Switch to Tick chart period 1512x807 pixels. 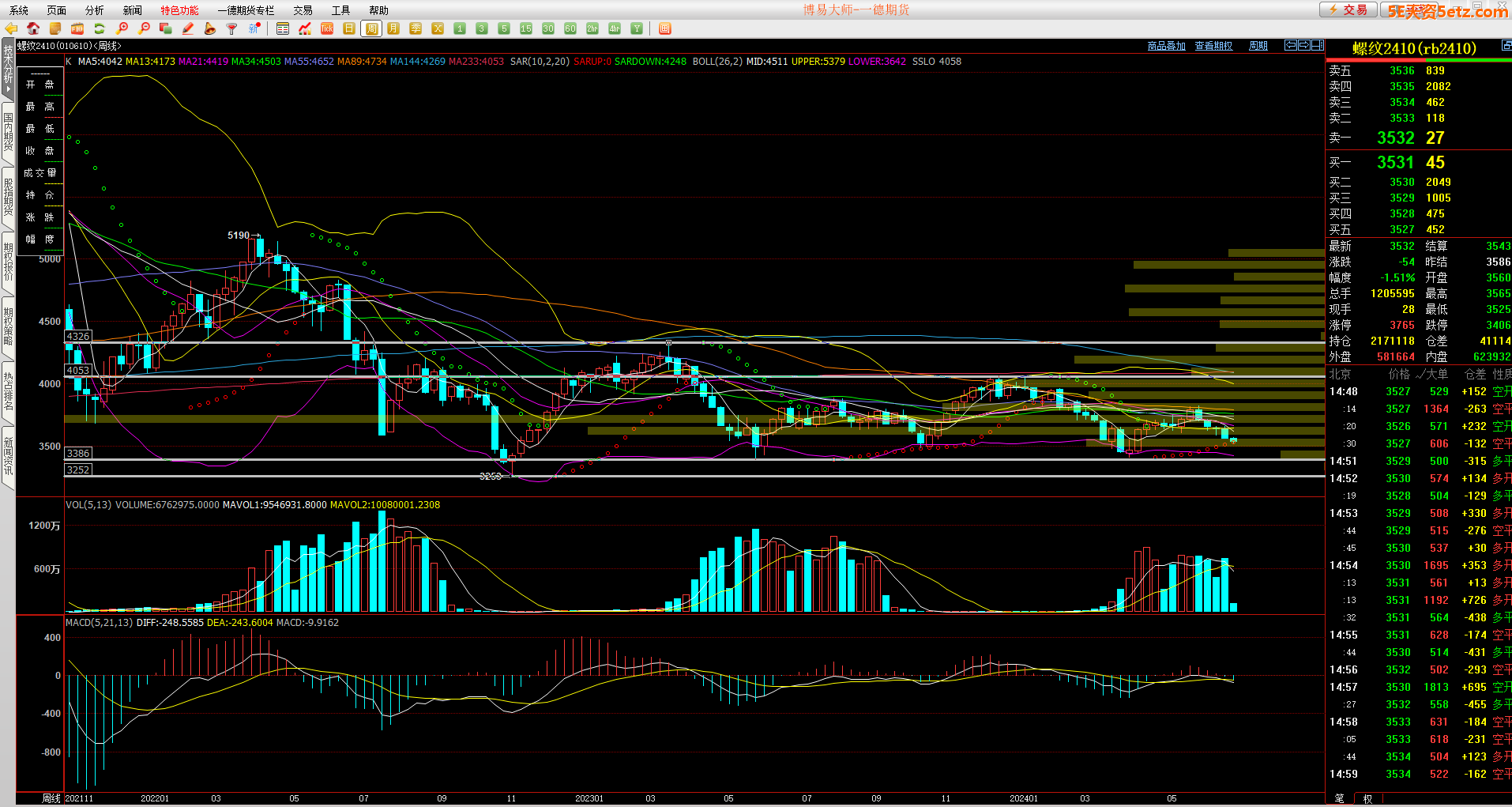327,28
